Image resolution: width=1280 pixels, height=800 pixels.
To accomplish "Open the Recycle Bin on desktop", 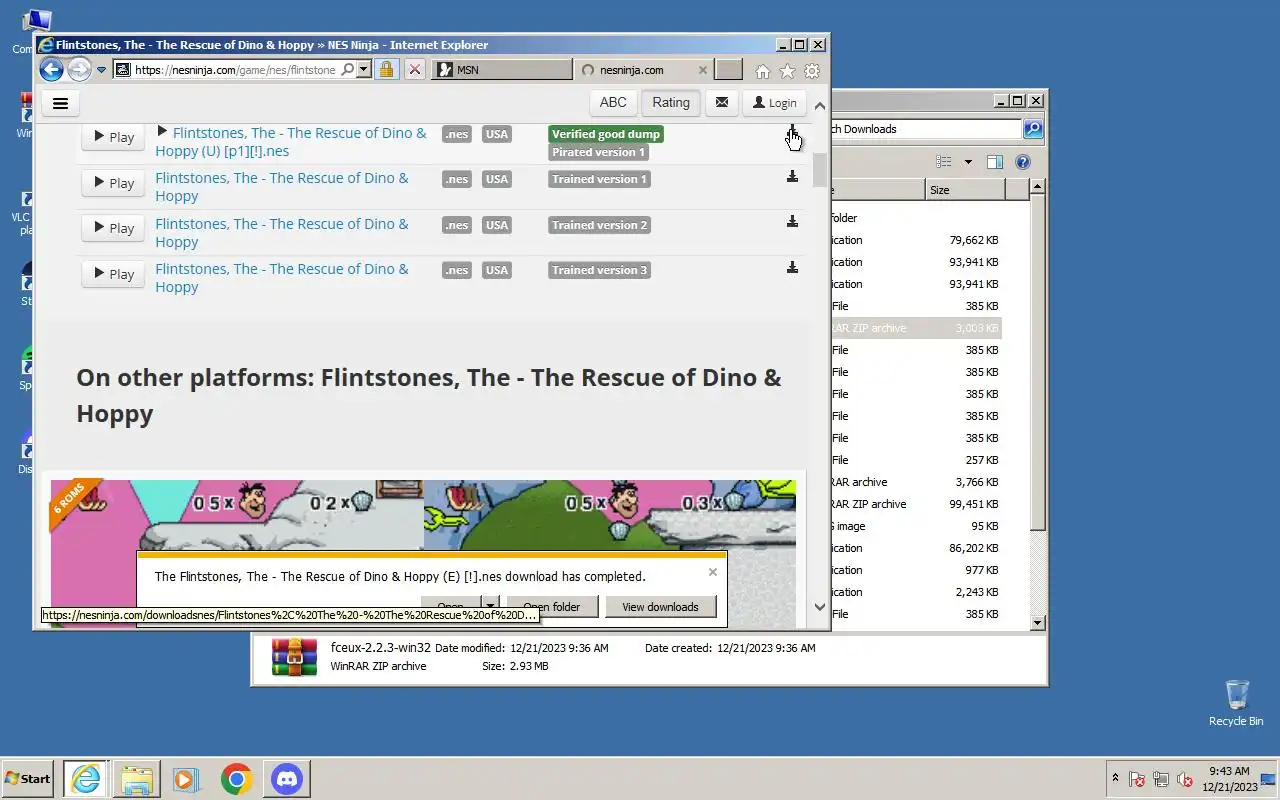I will [x=1236, y=703].
